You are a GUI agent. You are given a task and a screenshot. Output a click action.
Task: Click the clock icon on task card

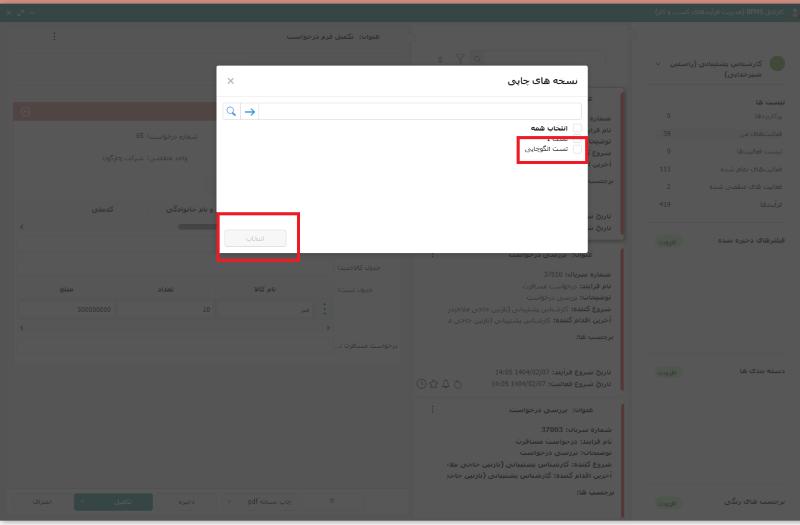421,383
